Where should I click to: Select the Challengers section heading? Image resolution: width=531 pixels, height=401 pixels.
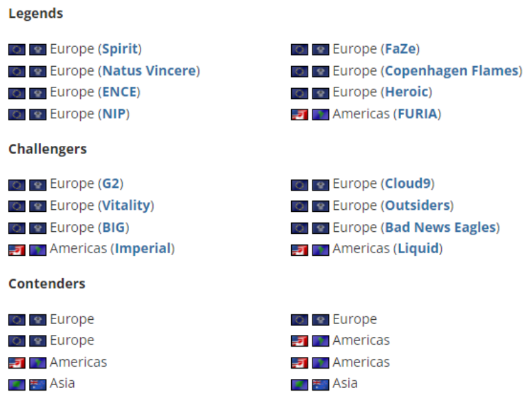coord(47,149)
